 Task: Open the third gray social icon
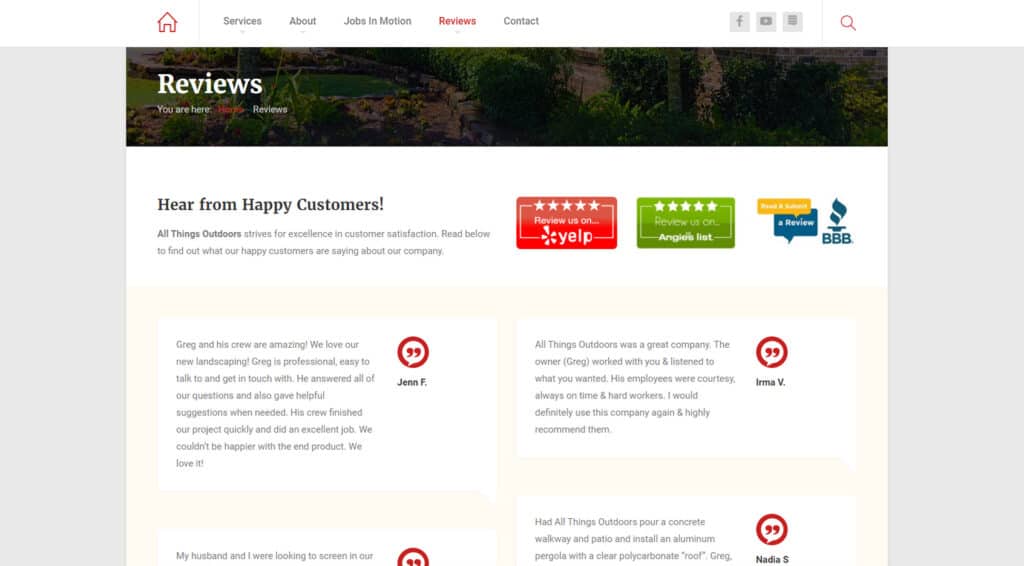793,22
